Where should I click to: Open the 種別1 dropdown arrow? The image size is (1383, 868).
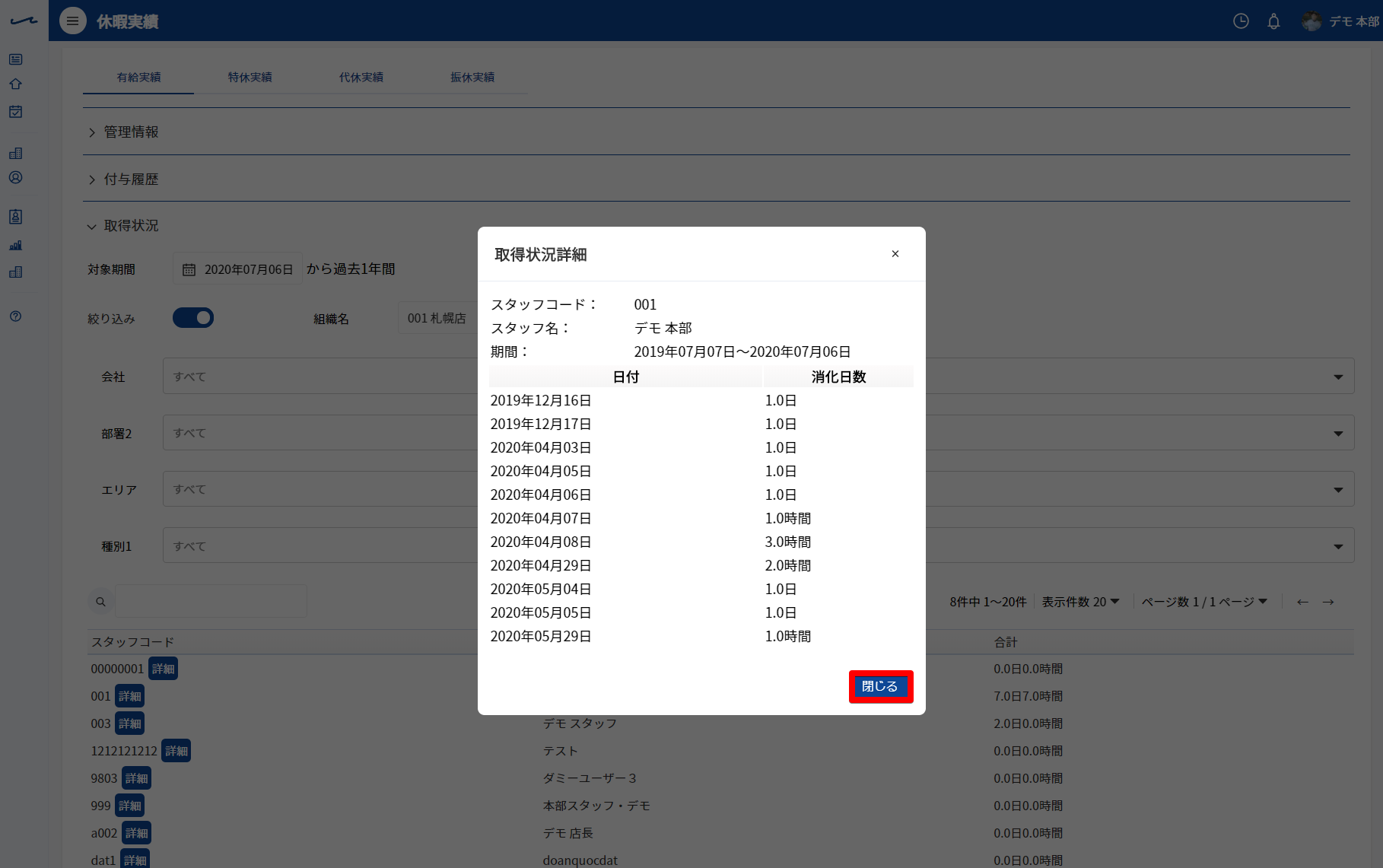pyautogui.click(x=1338, y=546)
